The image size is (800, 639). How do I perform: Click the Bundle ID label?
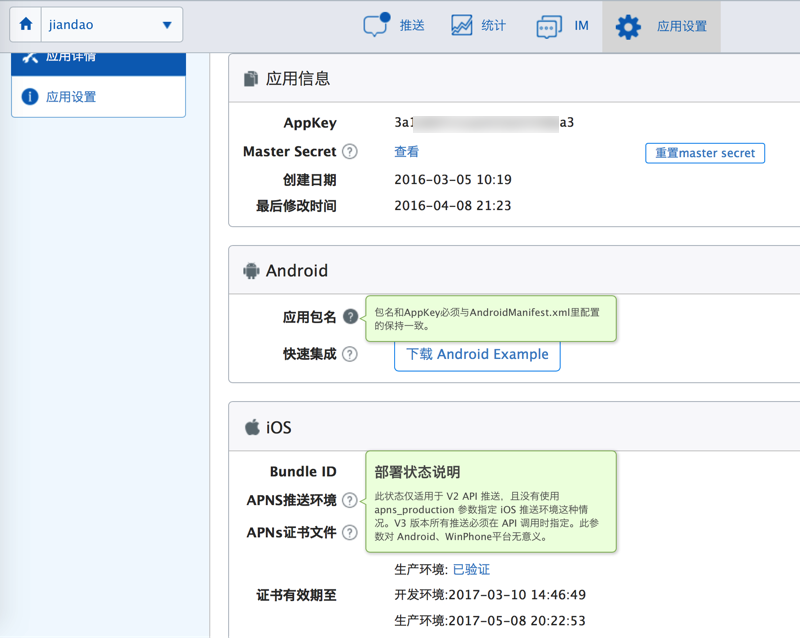[x=303, y=472]
